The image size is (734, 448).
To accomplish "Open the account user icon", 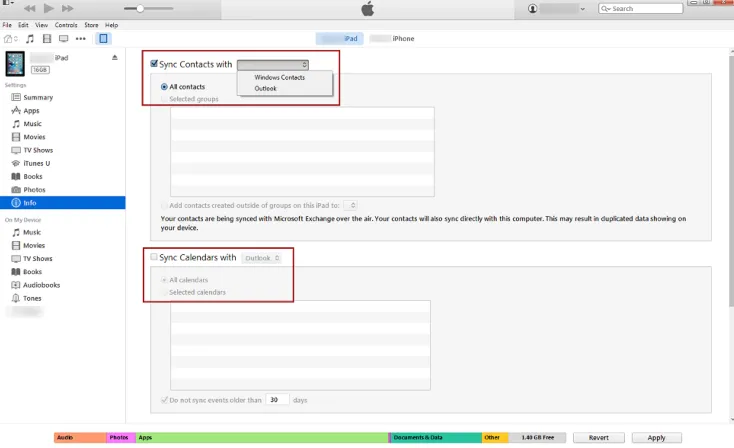I will click(x=532, y=9).
